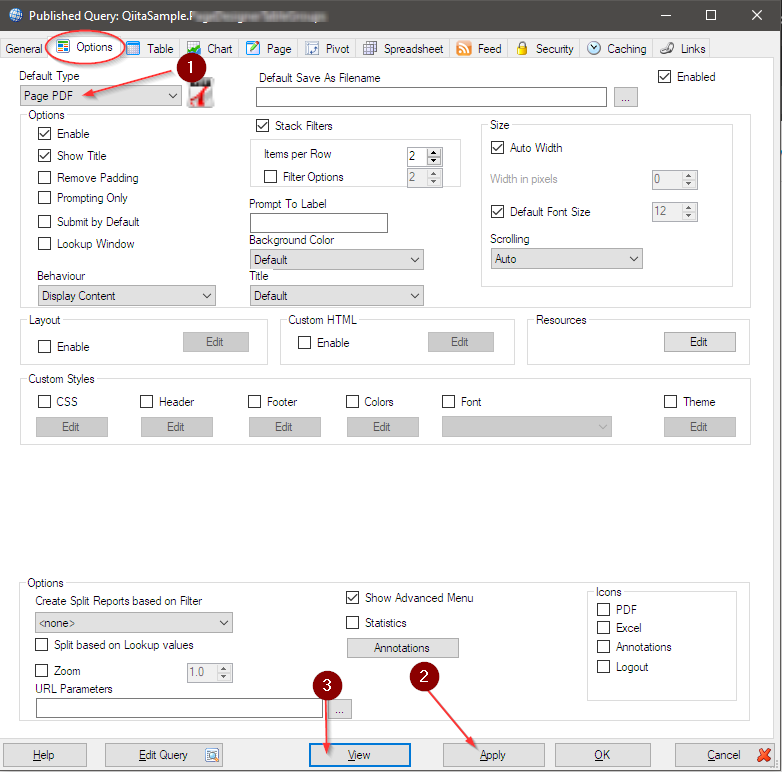Viewport: 782px width, 772px height.
Task: Click Edit in Resources group
Action: point(699,342)
